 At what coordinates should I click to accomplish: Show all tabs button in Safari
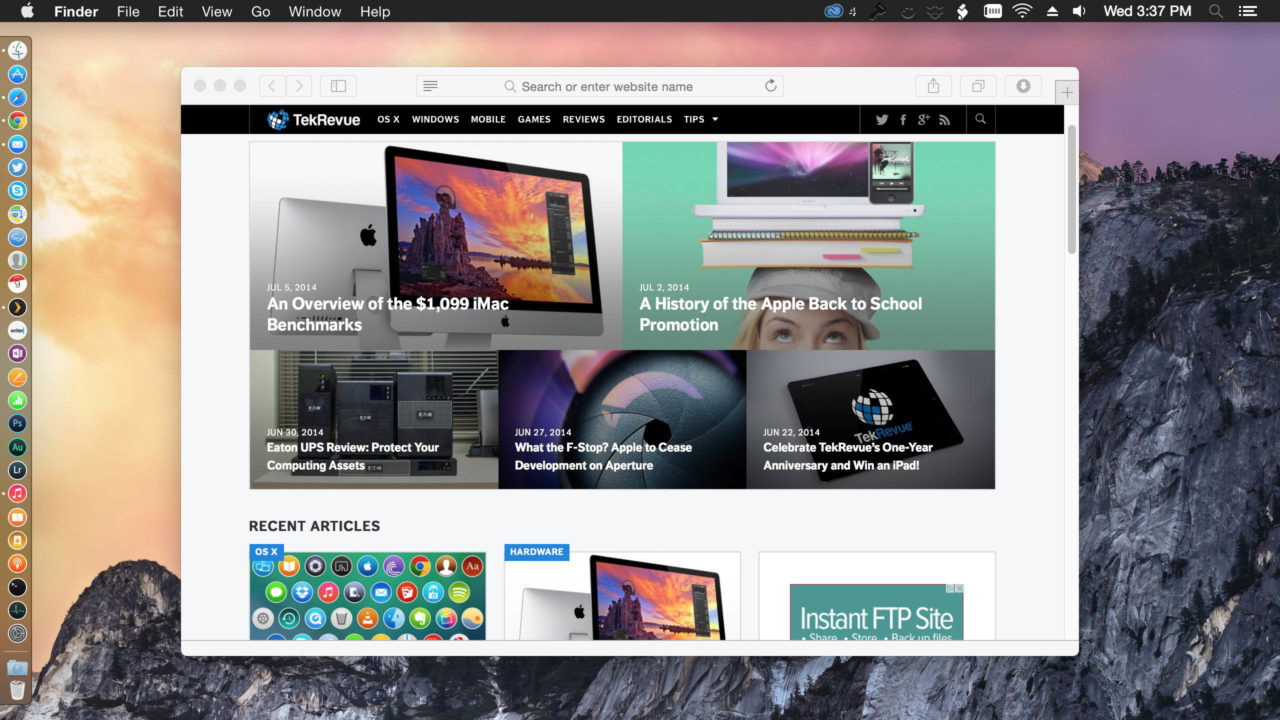pos(978,86)
